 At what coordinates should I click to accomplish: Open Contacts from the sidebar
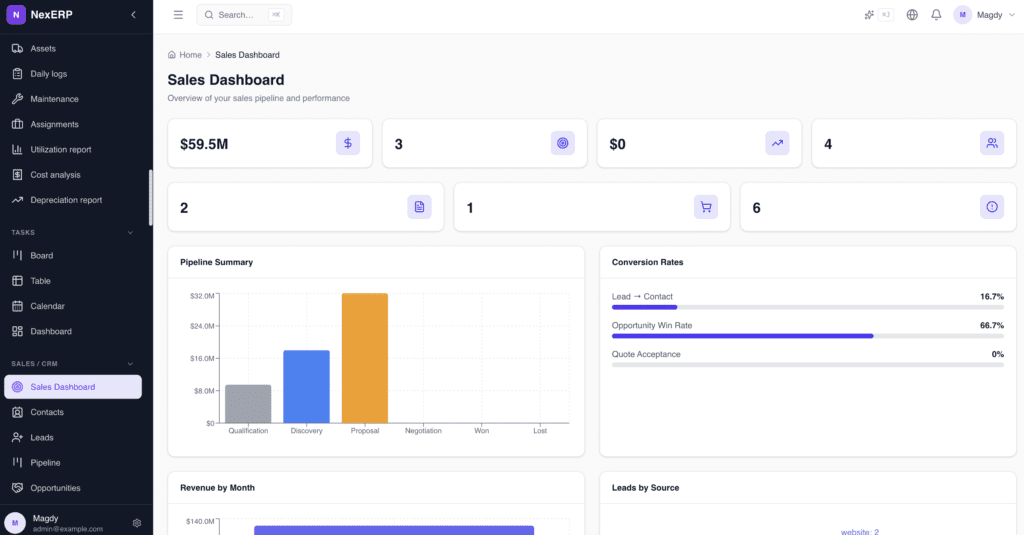tap(47, 412)
